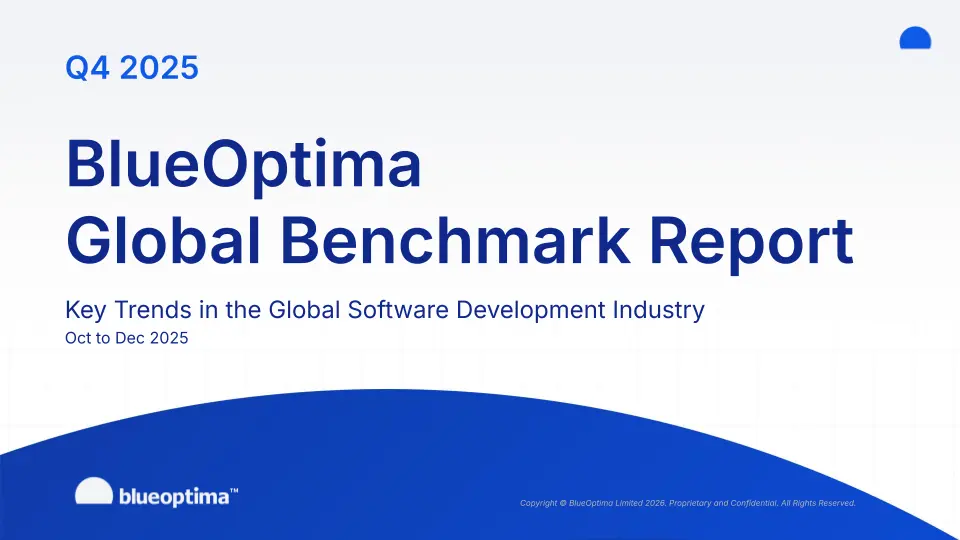Click the "Q4 2025" heading
The height and width of the screenshot is (540, 960).
(x=132, y=67)
